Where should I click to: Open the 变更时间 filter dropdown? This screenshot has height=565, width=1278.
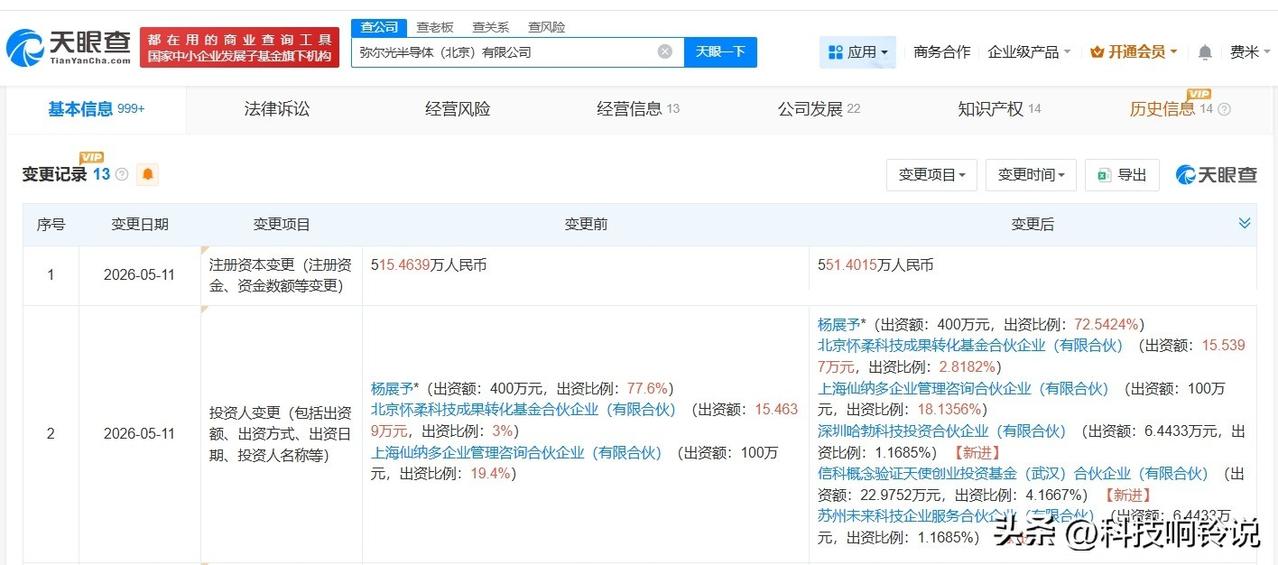coord(1031,175)
